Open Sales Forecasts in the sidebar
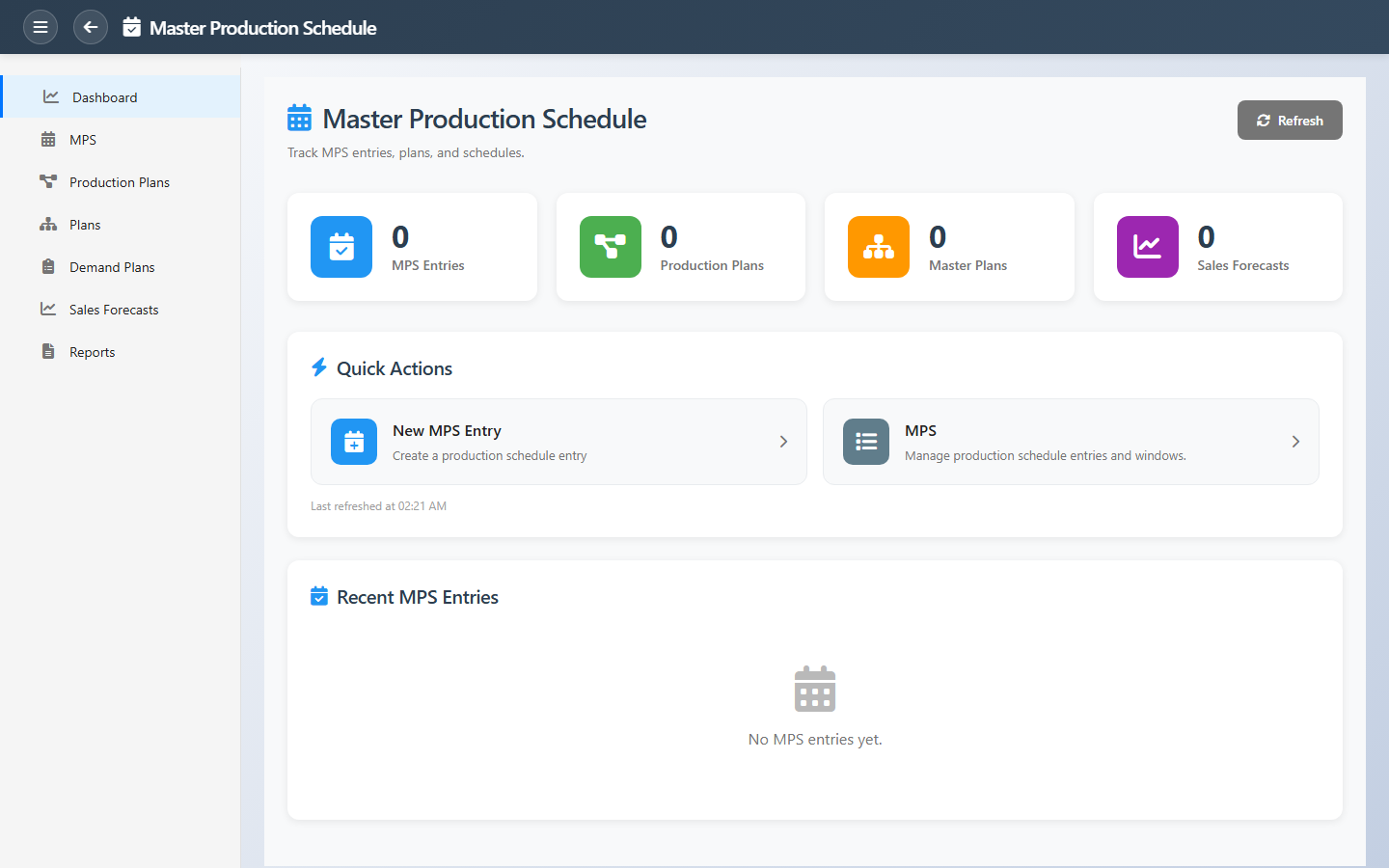 point(114,310)
